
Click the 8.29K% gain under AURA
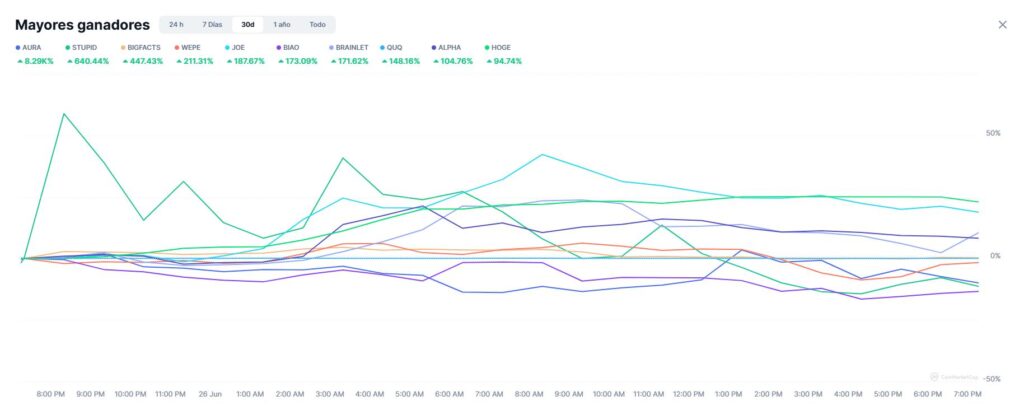pos(35,61)
